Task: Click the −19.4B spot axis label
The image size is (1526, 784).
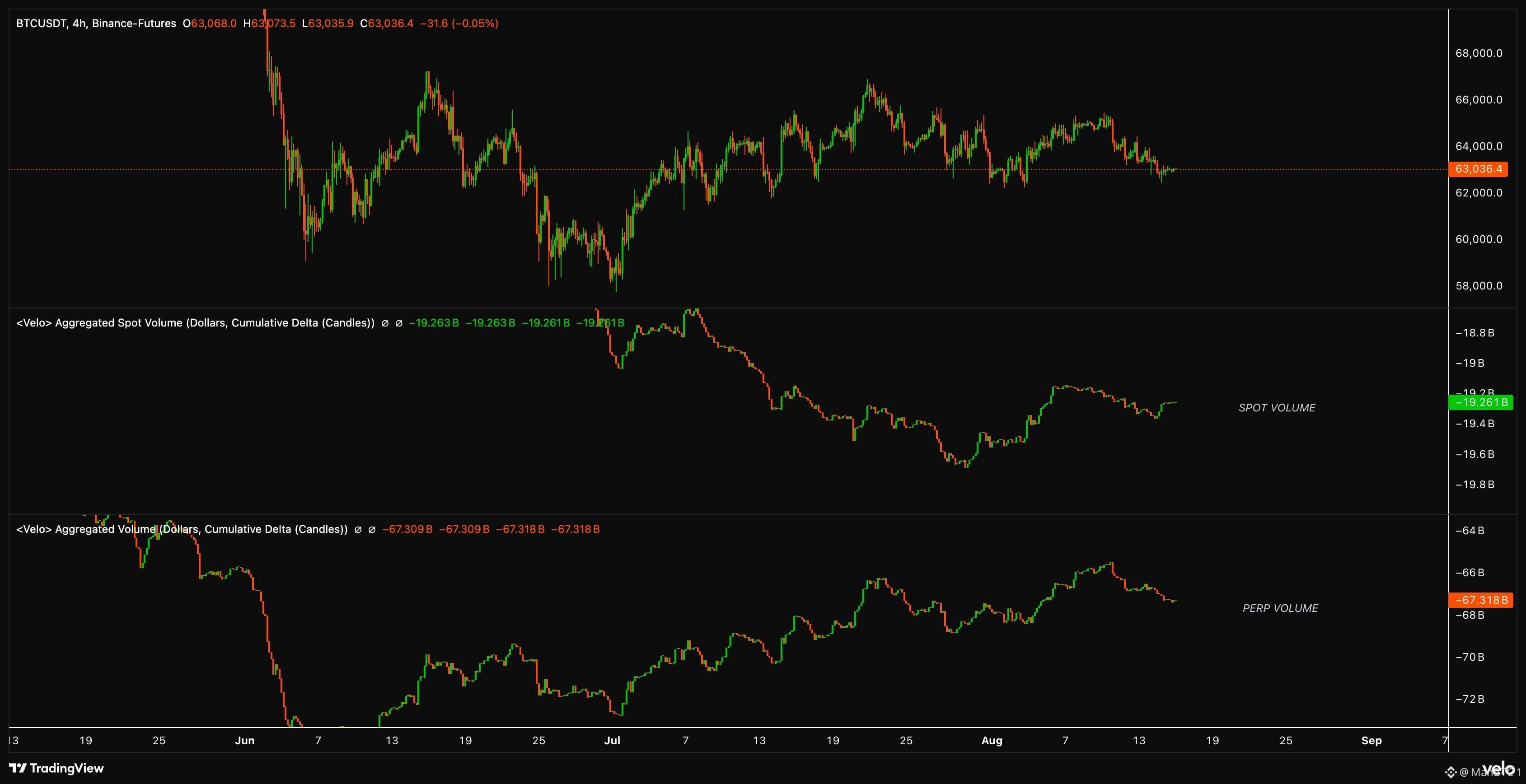Action: (1475, 423)
